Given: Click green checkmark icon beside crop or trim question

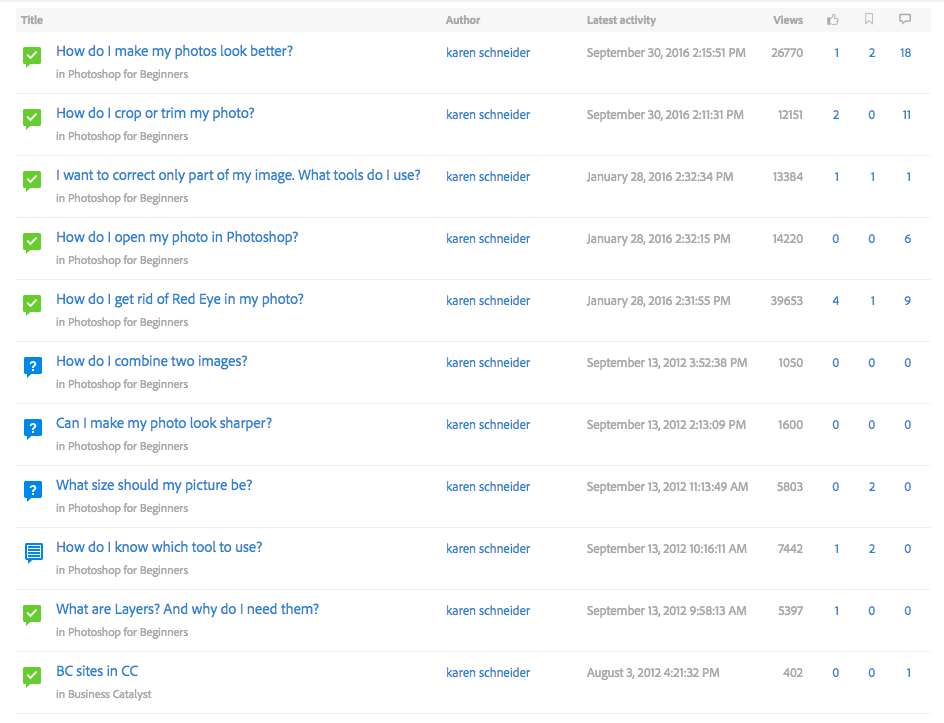Looking at the screenshot, I should pyautogui.click(x=32, y=119).
